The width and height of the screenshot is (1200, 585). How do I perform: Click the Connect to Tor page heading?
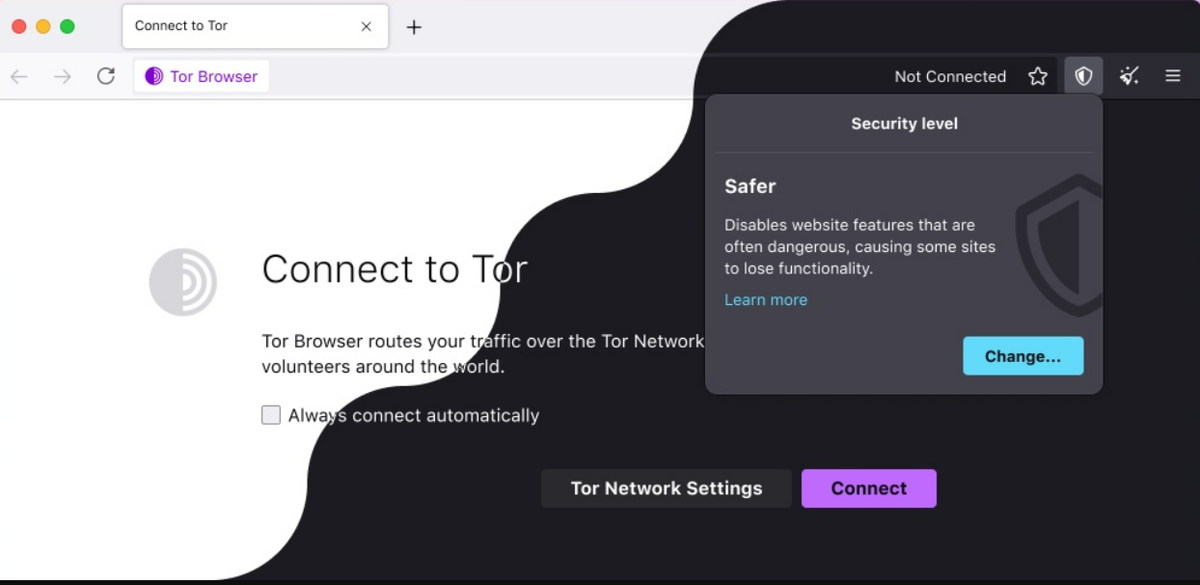394,269
